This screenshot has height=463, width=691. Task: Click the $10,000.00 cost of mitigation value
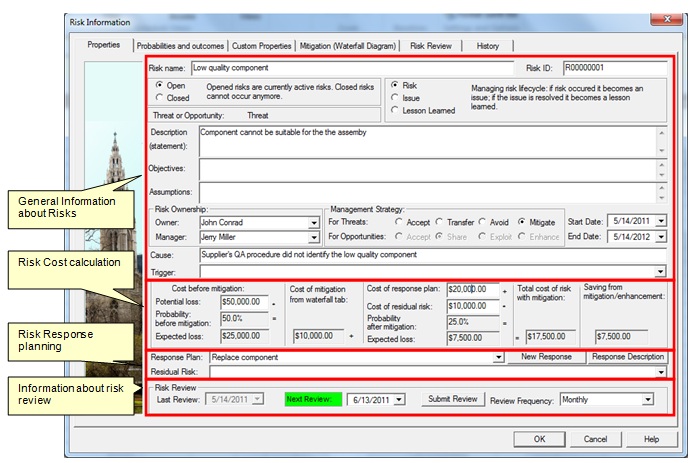click(318, 336)
